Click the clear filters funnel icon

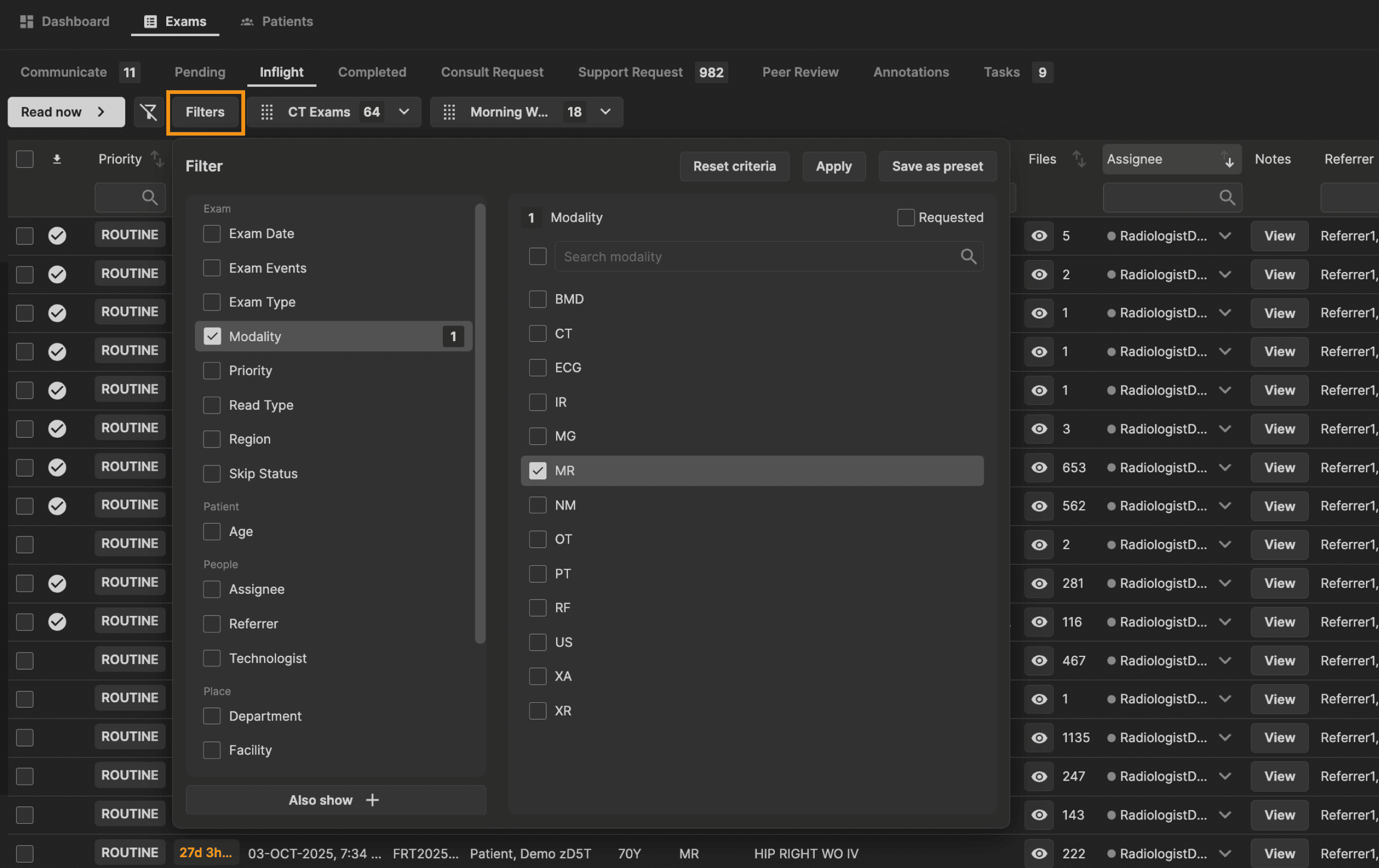149,112
